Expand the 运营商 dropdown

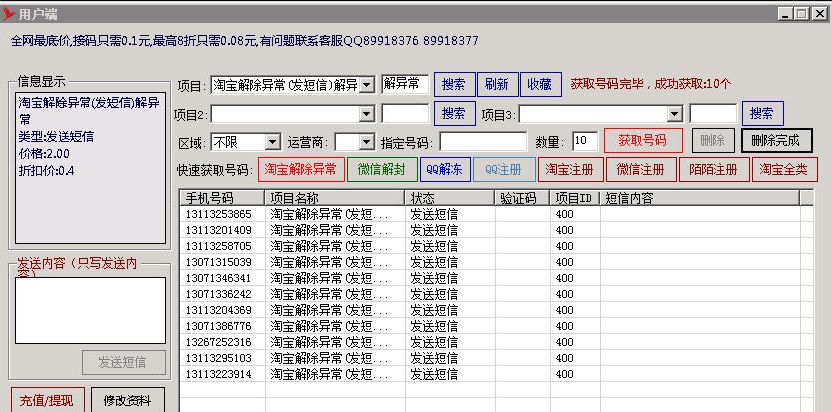coord(367,142)
